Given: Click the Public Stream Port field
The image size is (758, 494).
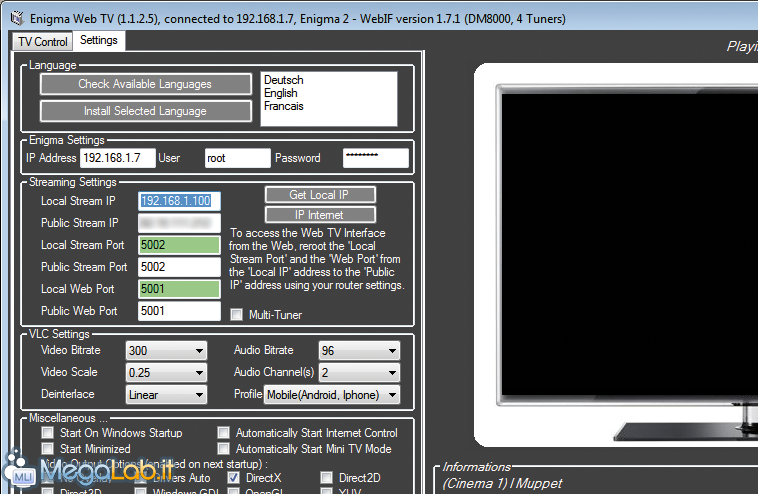Looking at the screenshot, I should pos(179,267).
